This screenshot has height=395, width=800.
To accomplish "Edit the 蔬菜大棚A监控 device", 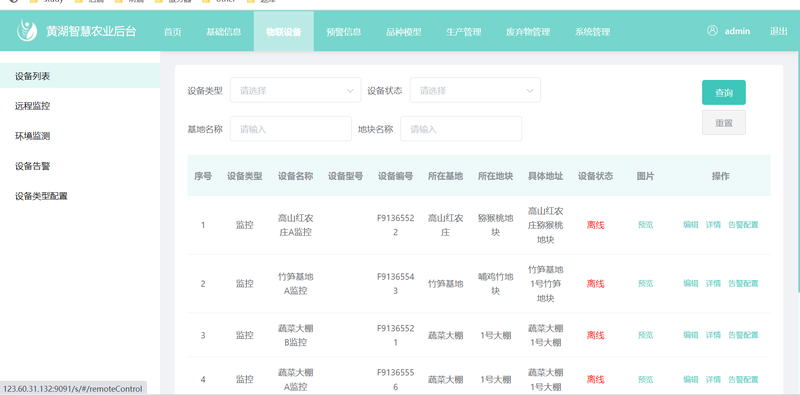I will pyautogui.click(x=691, y=379).
